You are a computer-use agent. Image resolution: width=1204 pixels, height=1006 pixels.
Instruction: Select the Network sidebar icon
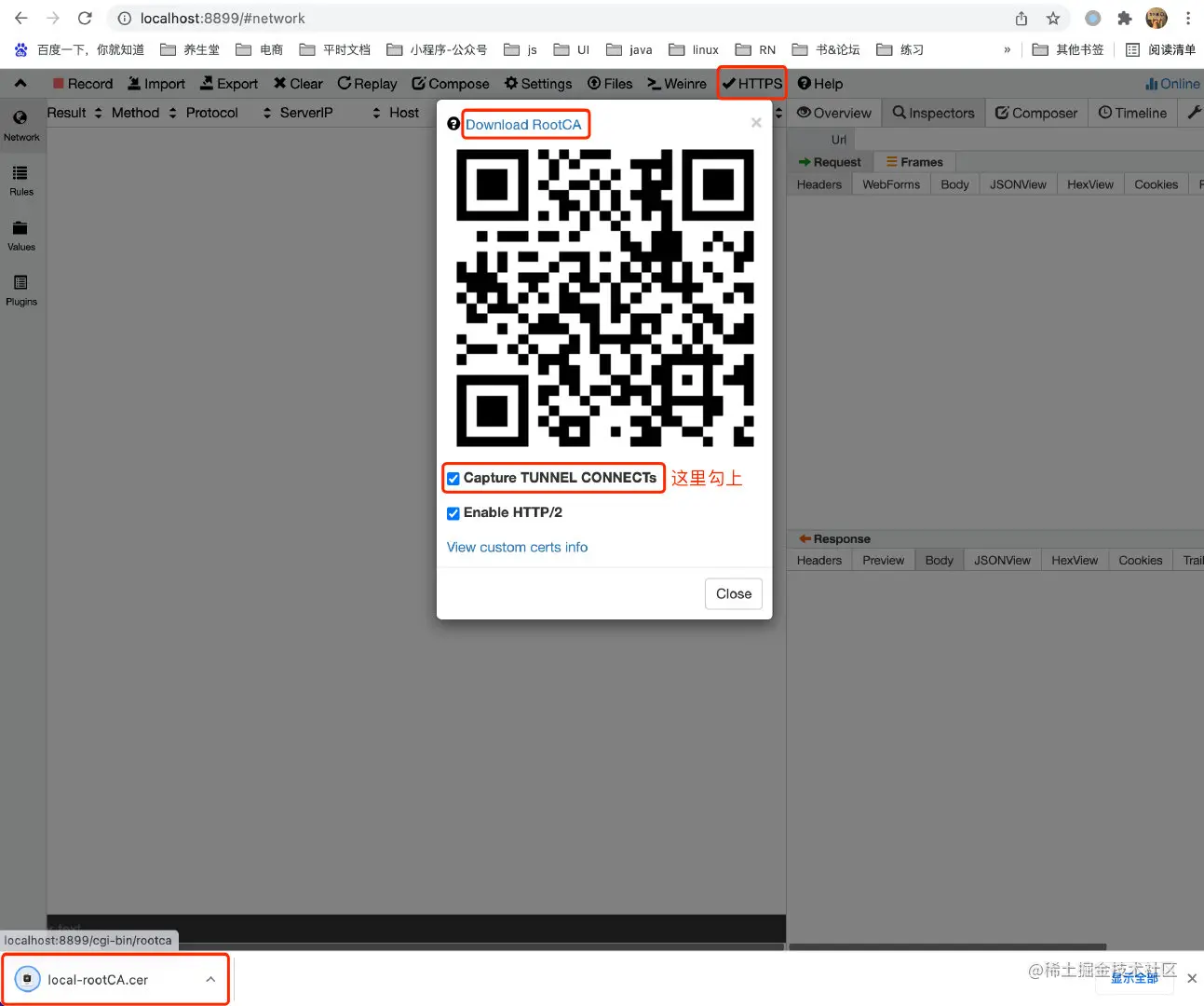click(x=20, y=126)
